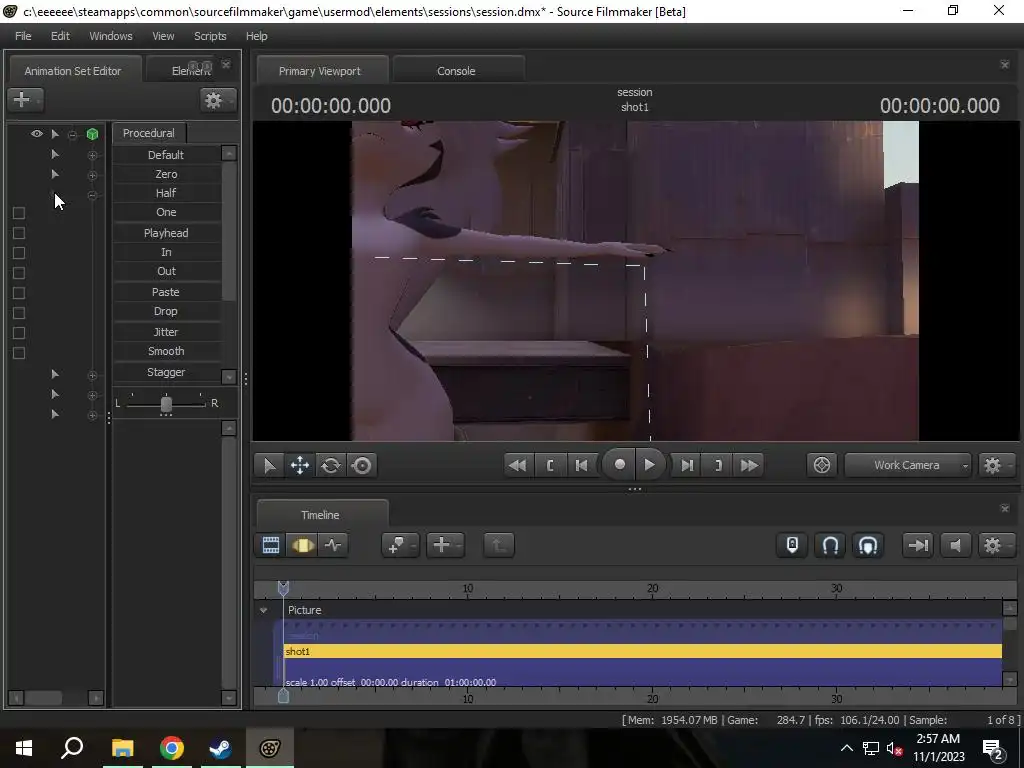The height and width of the screenshot is (768, 1024).
Task: Open Steam from the Windows taskbar
Action: pyautogui.click(x=220, y=748)
